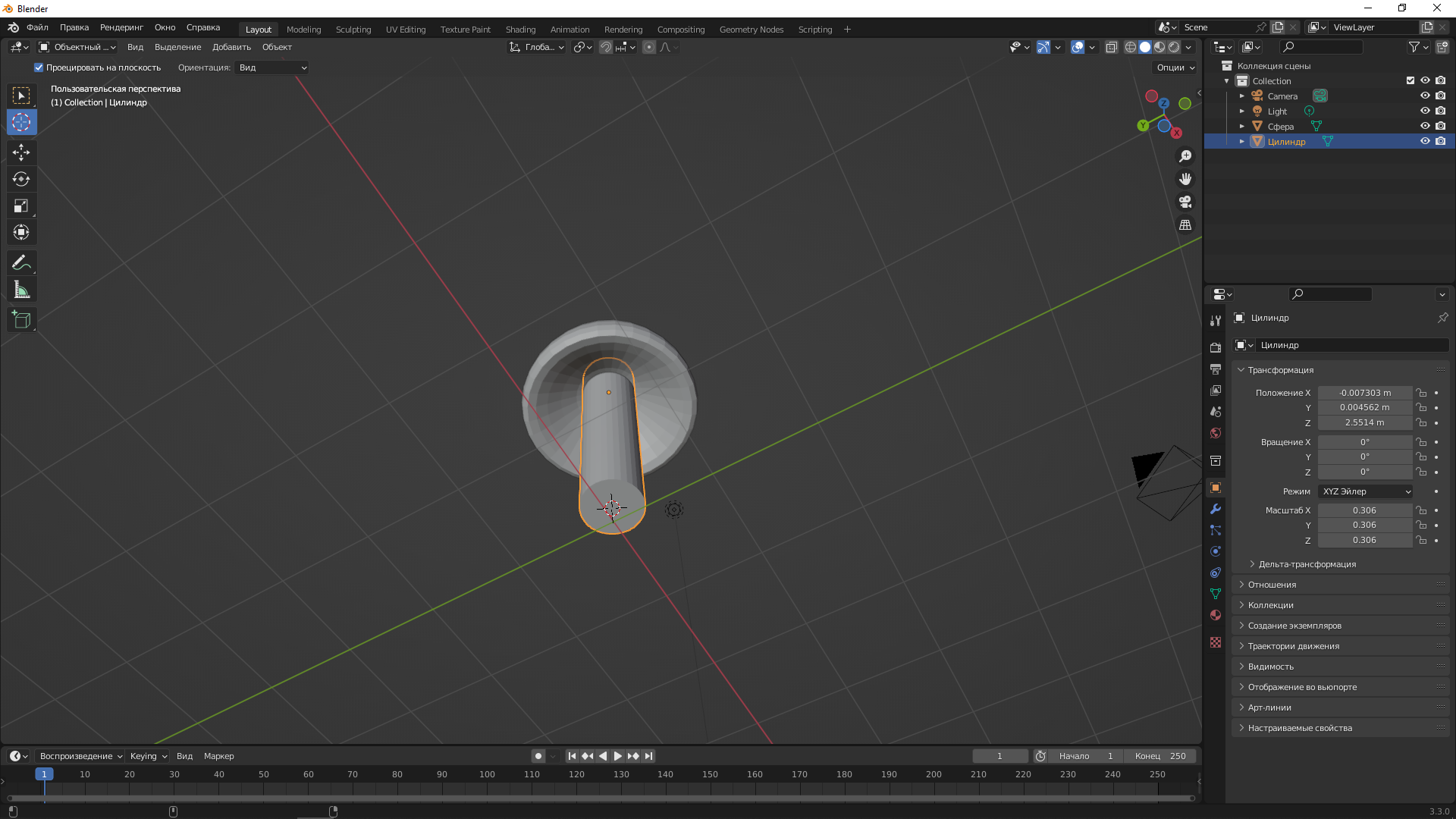The image size is (1456, 819).
Task: Jump to the first frame
Action: pyautogui.click(x=572, y=756)
